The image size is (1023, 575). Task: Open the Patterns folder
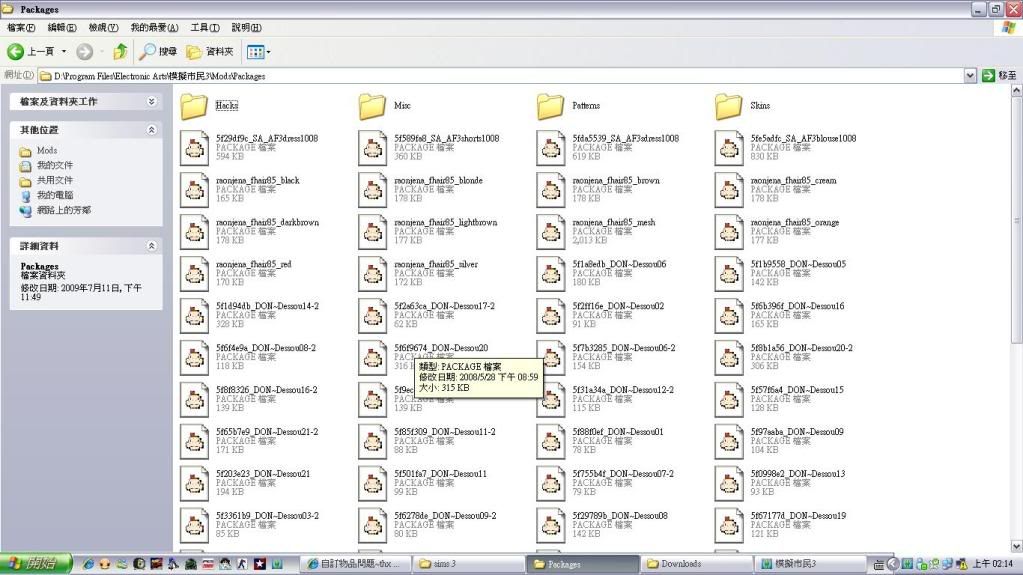(x=550, y=106)
